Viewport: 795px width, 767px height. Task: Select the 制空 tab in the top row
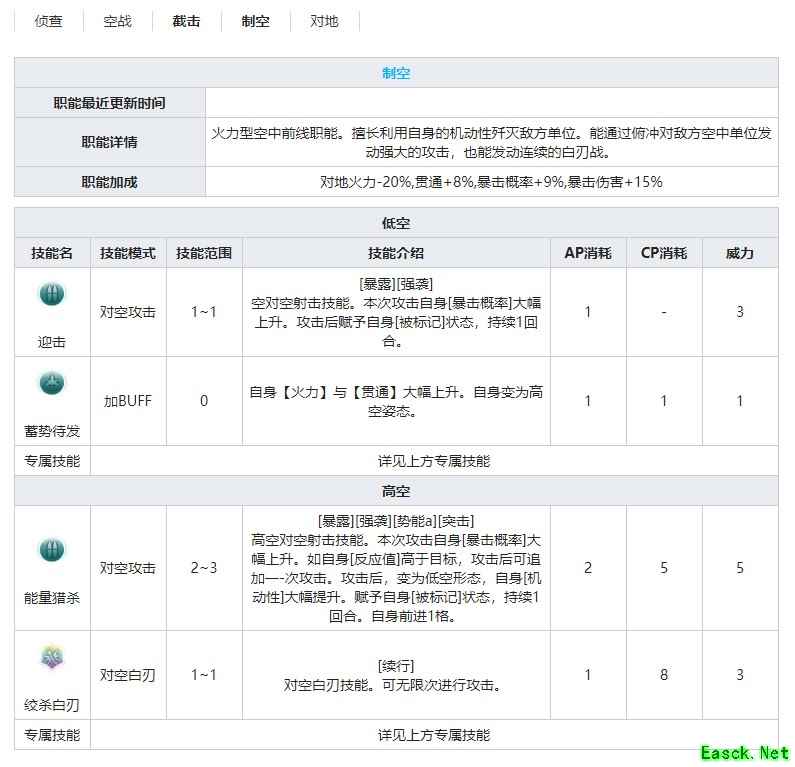click(x=255, y=21)
